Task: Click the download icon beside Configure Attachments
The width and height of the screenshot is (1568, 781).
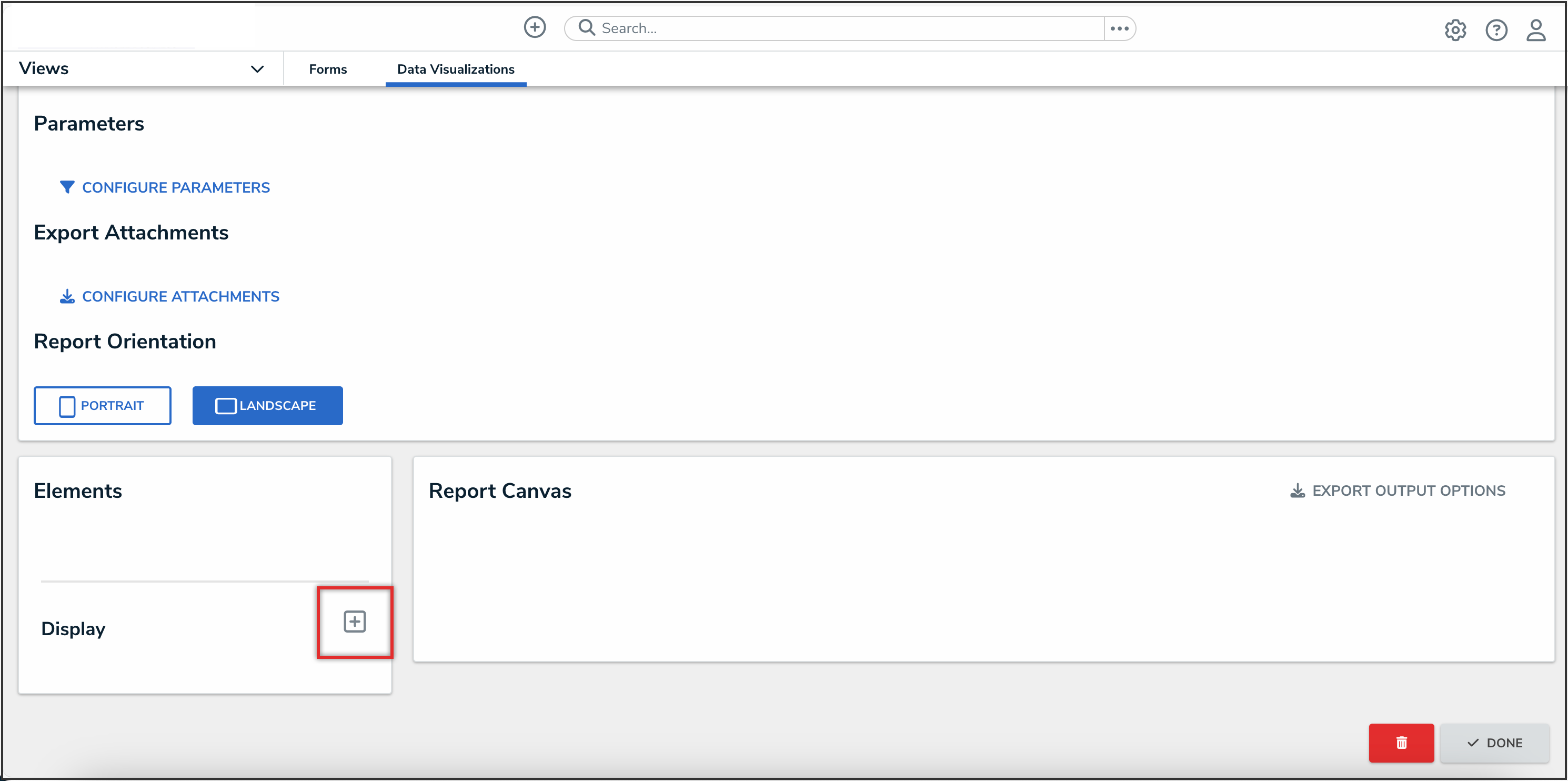Action: (x=67, y=296)
